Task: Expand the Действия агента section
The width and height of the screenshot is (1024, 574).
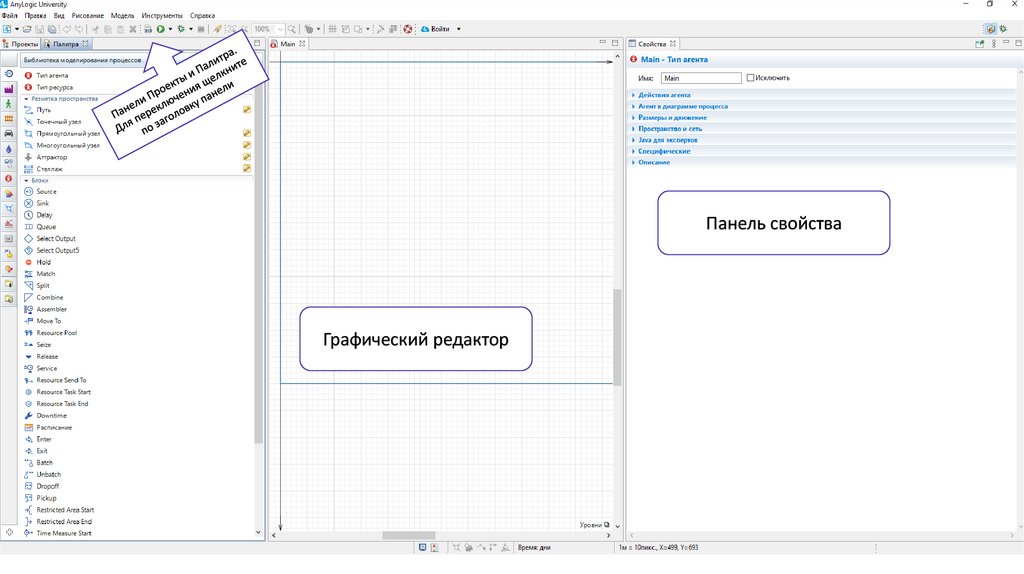Action: click(664, 95)
